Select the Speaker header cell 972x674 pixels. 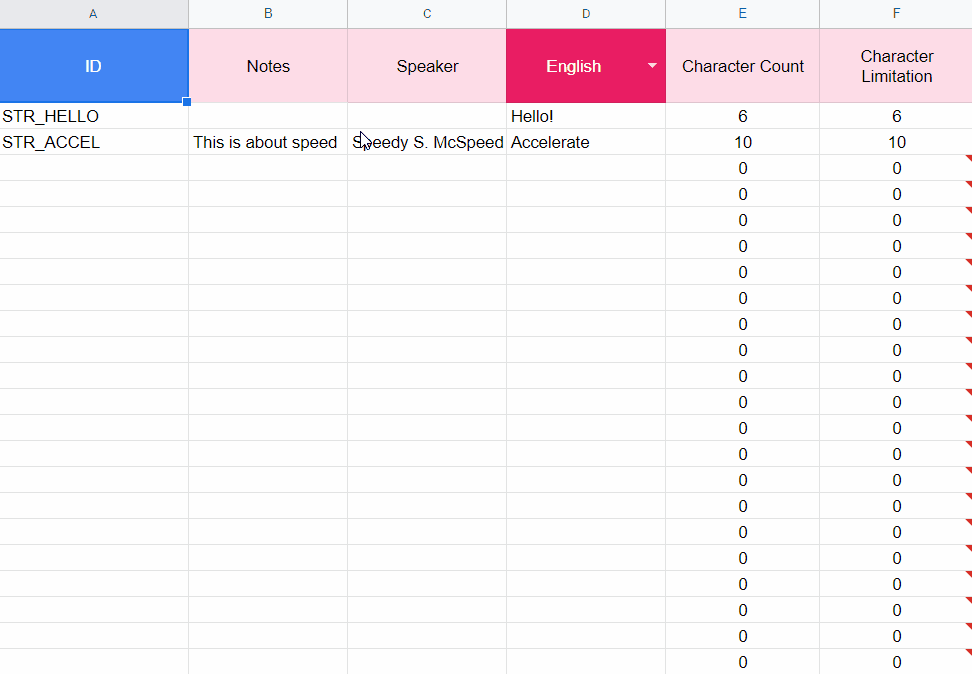point(427,66)
